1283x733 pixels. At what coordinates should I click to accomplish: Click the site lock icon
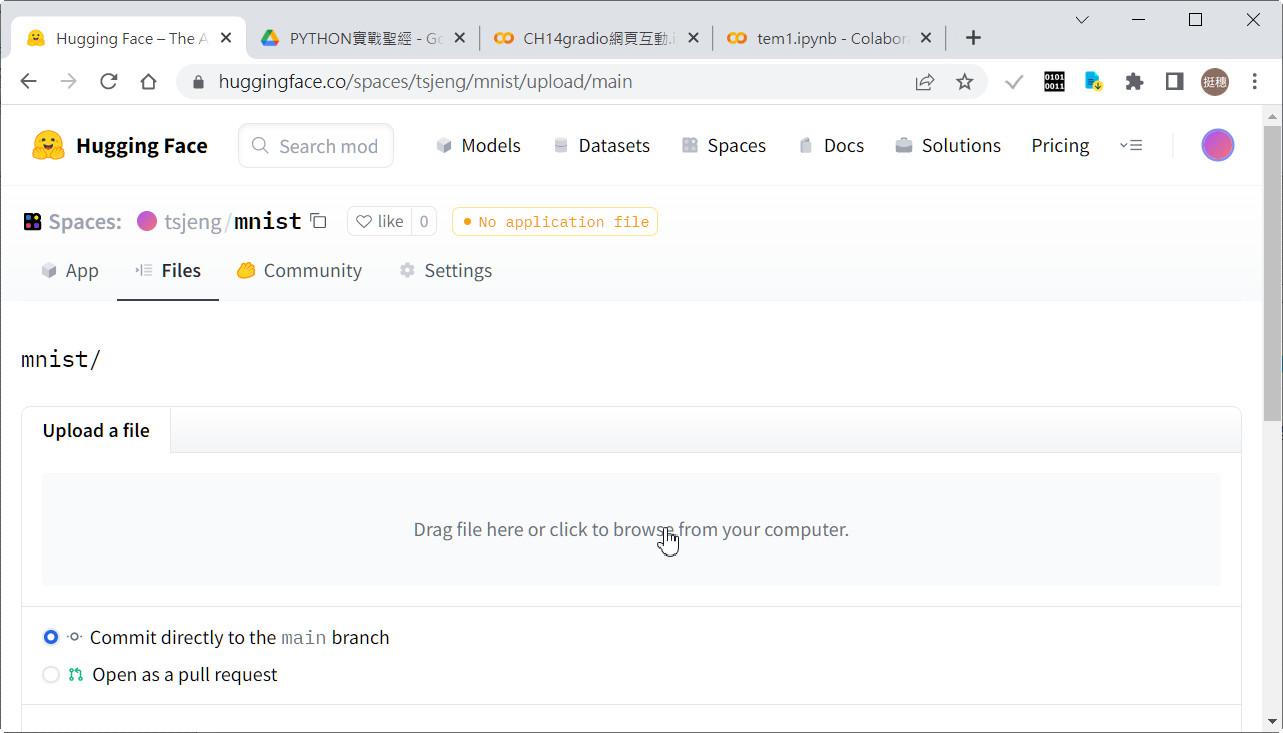pyautogui.click(x=198, y=82)
